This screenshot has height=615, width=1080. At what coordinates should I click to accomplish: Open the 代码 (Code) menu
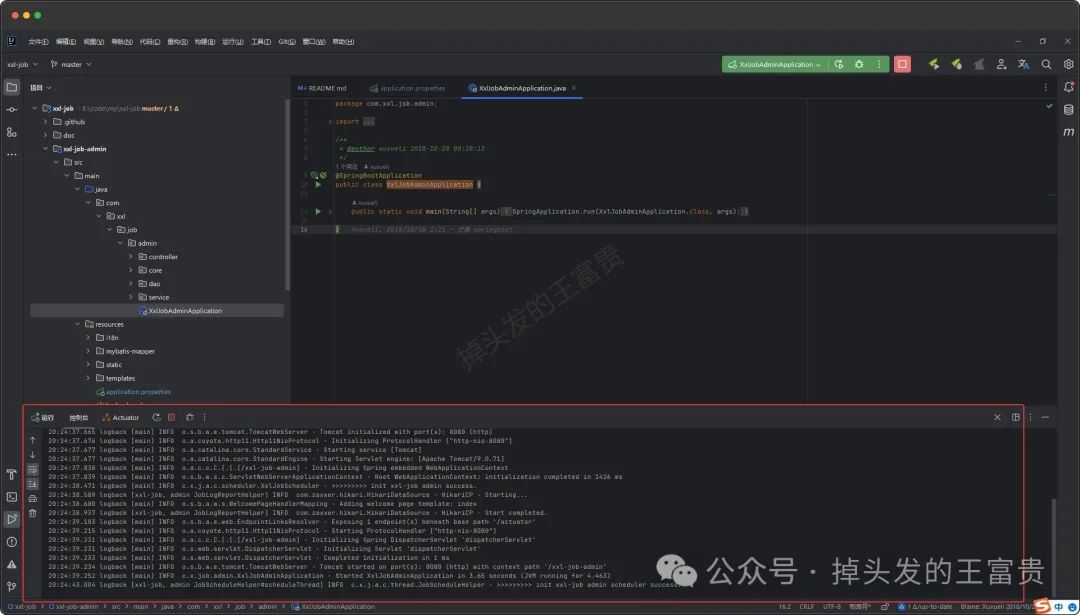click(x=149, y=42)
